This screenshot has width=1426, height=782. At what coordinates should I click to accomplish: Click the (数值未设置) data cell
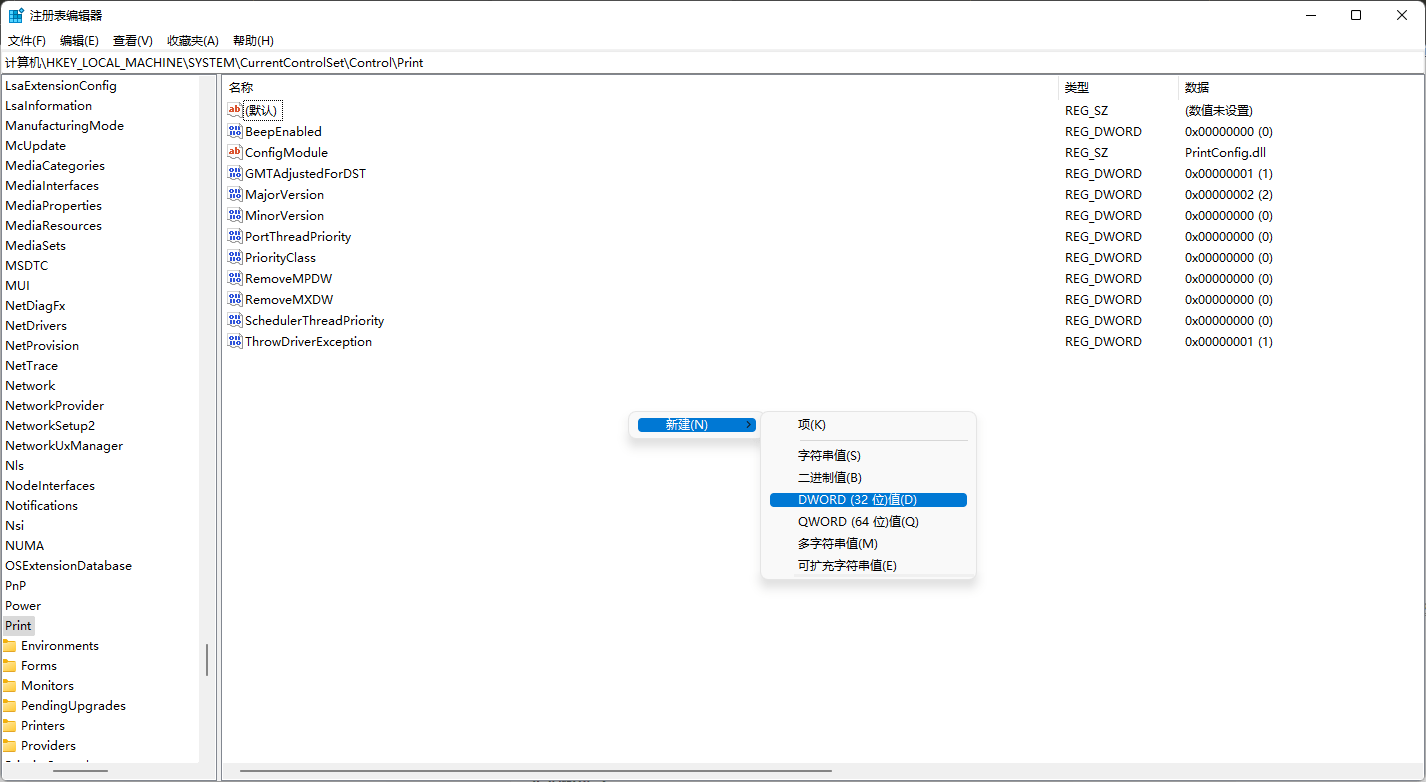point(1219,110)
